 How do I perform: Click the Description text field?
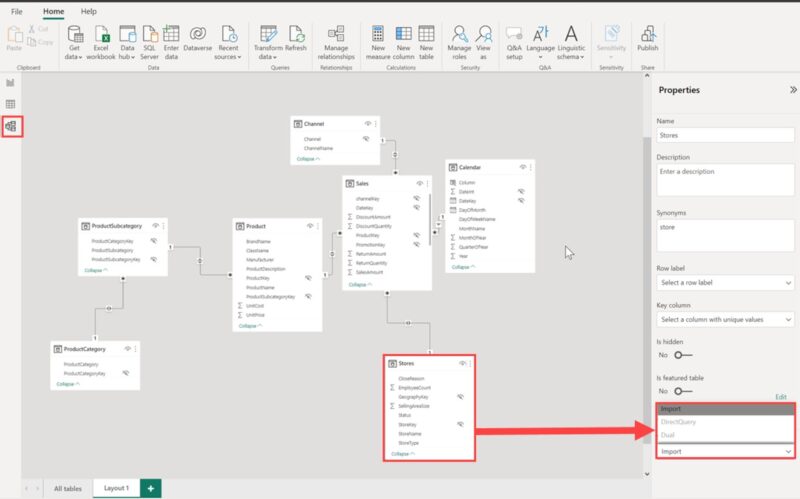coord(725,180)
